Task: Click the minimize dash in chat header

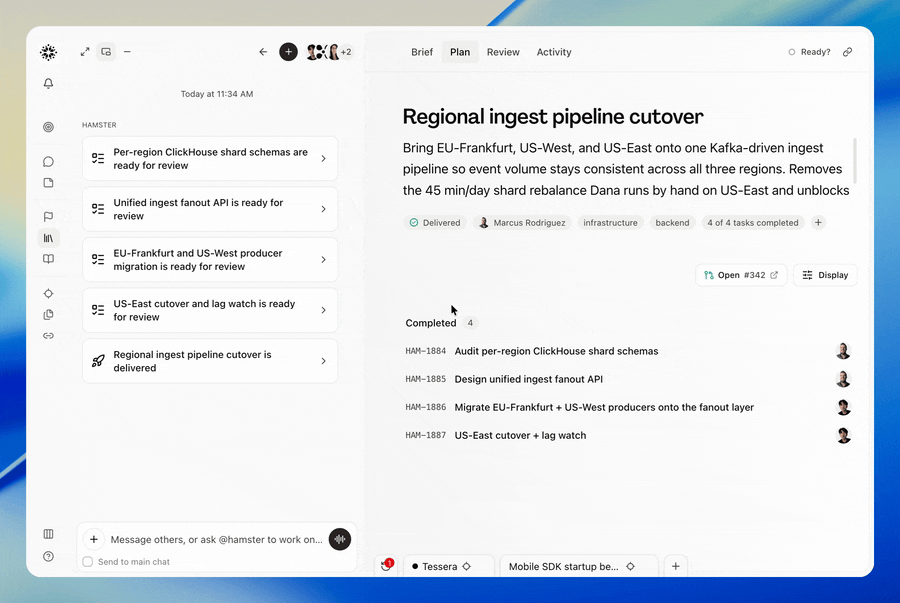Action: tap(127, 52)
